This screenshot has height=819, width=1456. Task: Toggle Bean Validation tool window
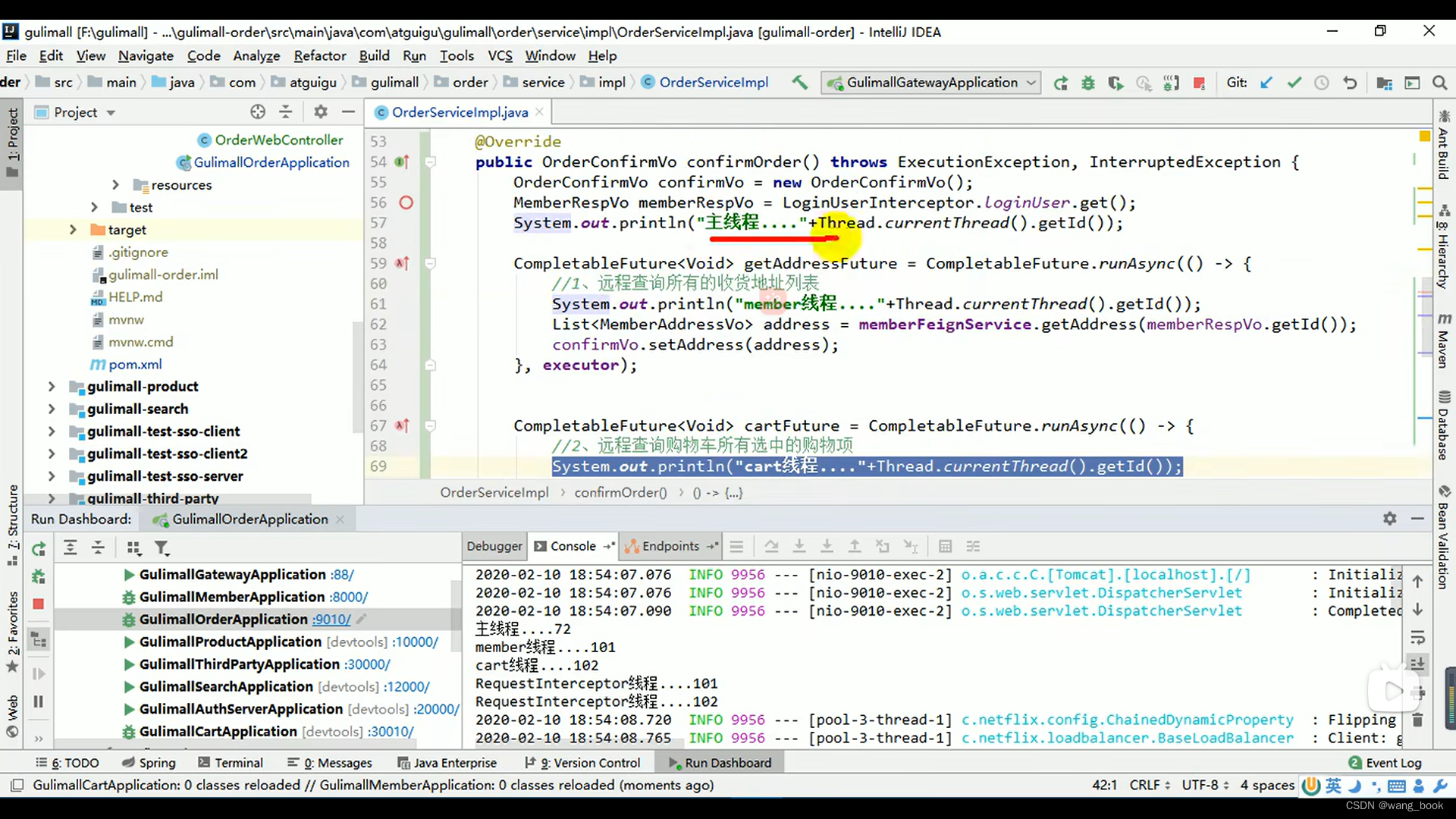click(x=1444, y=537)
